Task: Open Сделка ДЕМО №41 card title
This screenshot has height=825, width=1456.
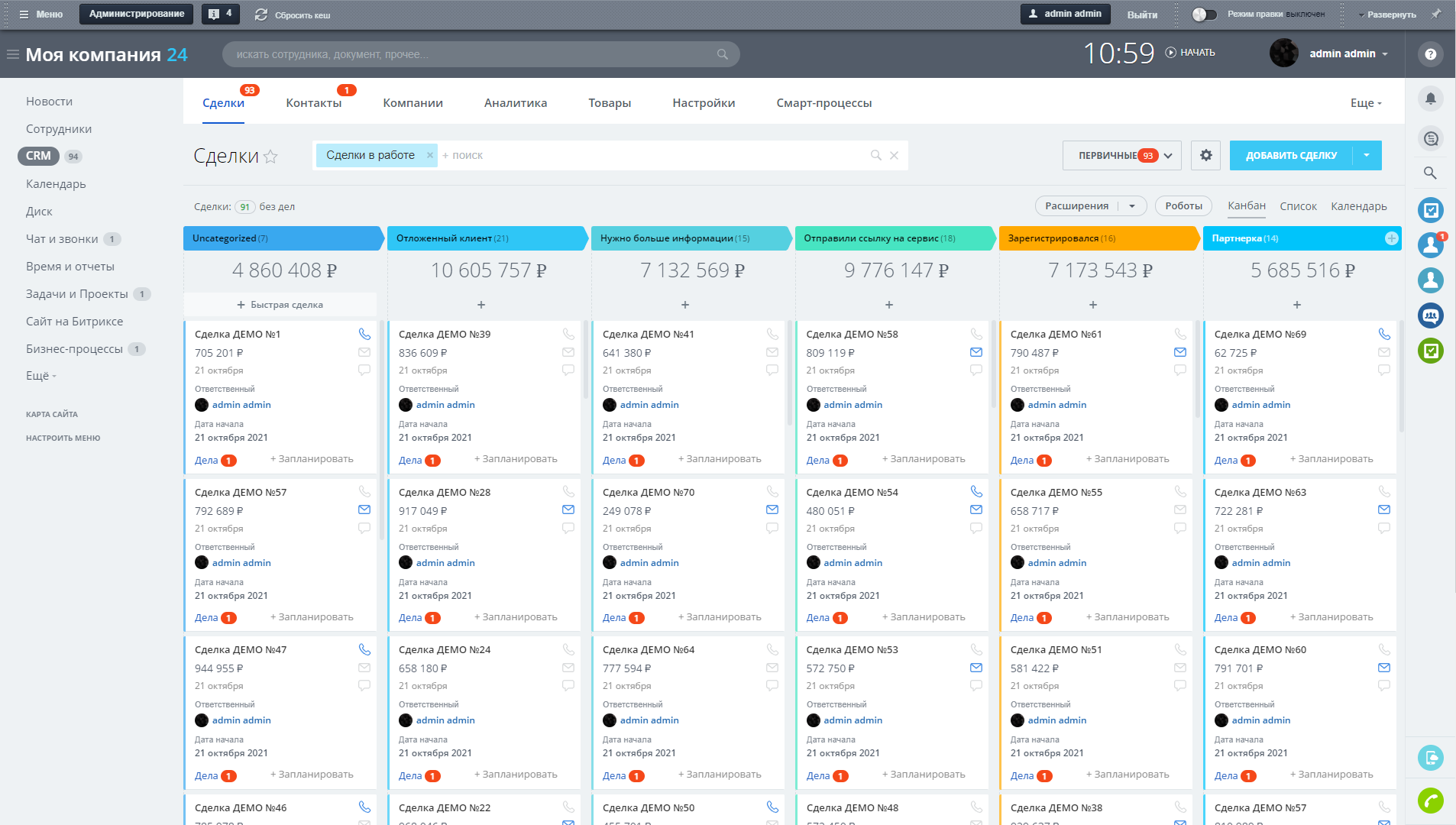Action: coord(648,335)
